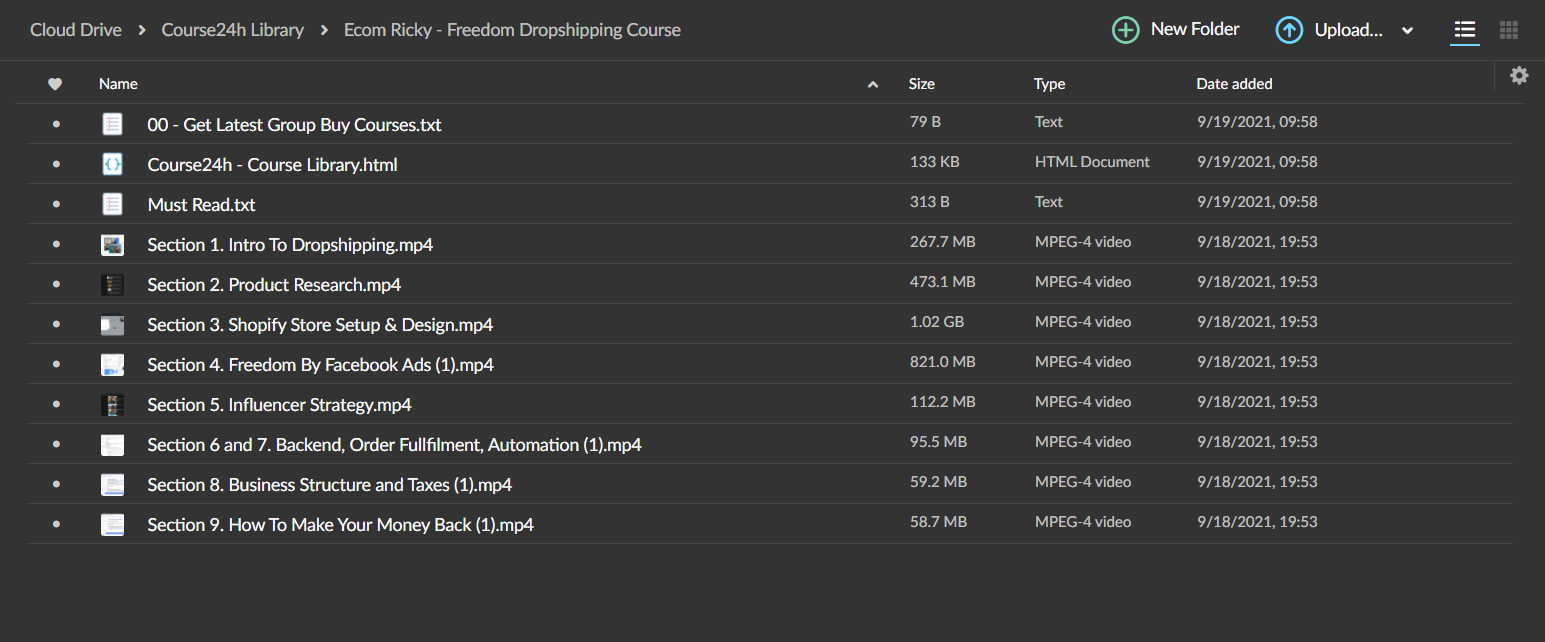Open the Upload dropdown chevron
1545x642 pixels.
pos(1407,31)
